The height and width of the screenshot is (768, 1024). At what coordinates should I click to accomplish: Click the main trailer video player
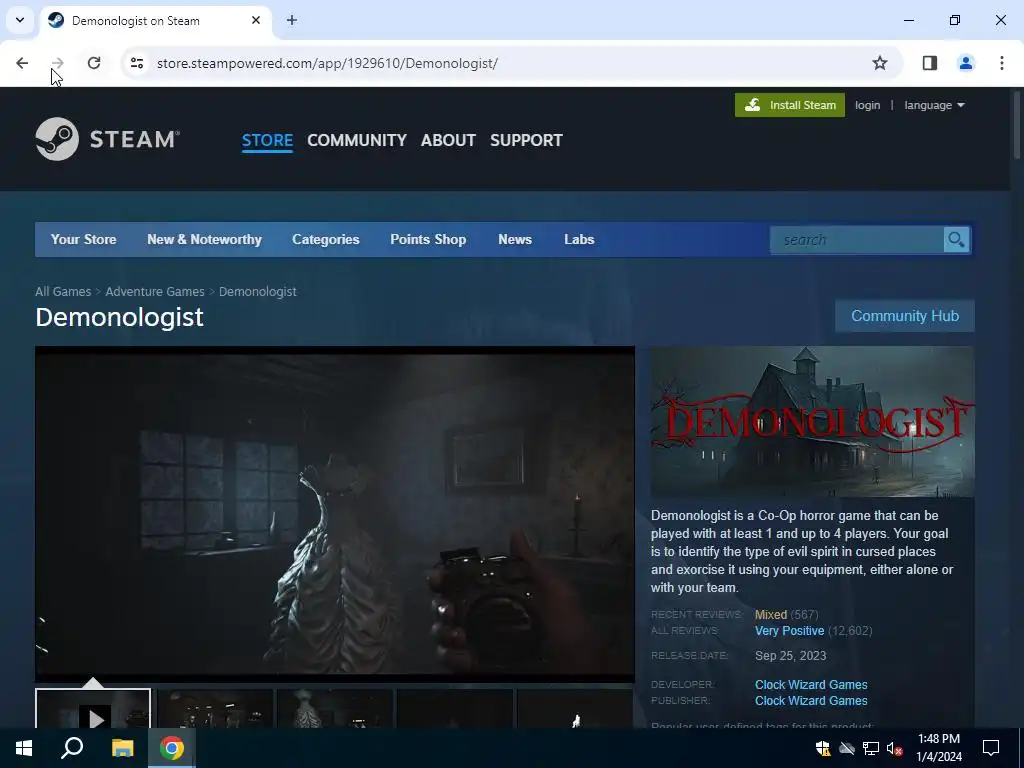[x=335, y=515]
